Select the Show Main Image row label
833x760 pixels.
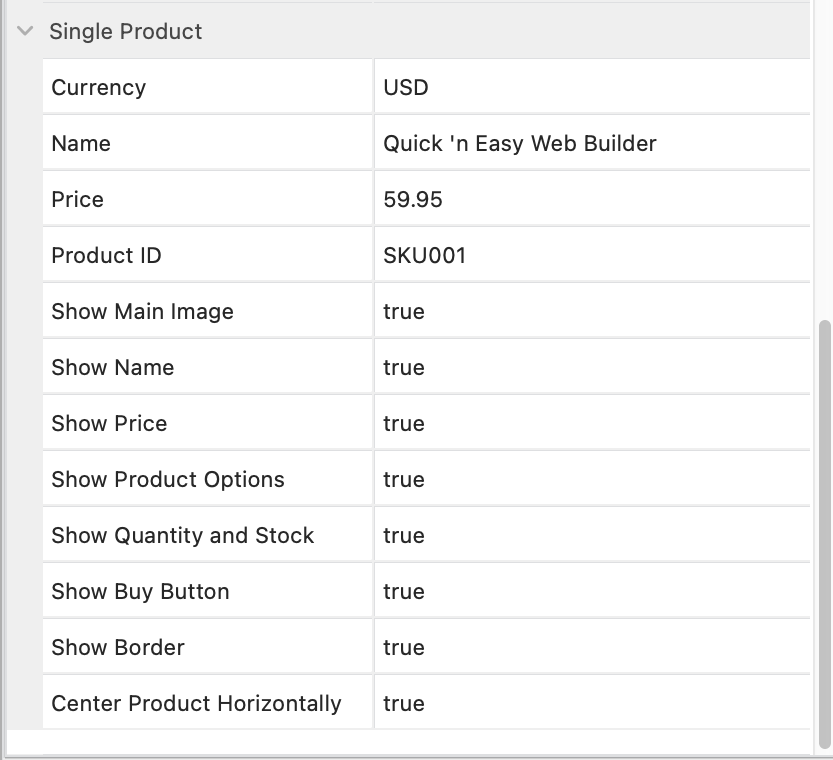coord(142,310)
